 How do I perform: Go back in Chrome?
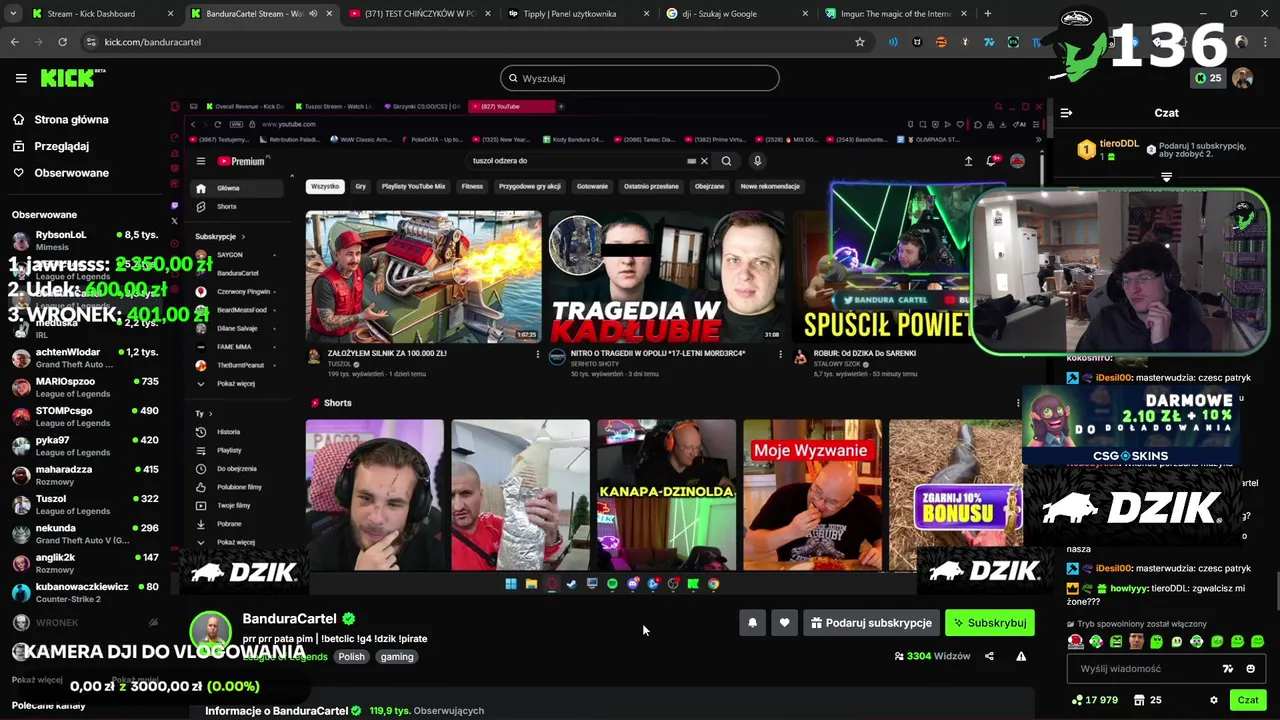point(15,42)
